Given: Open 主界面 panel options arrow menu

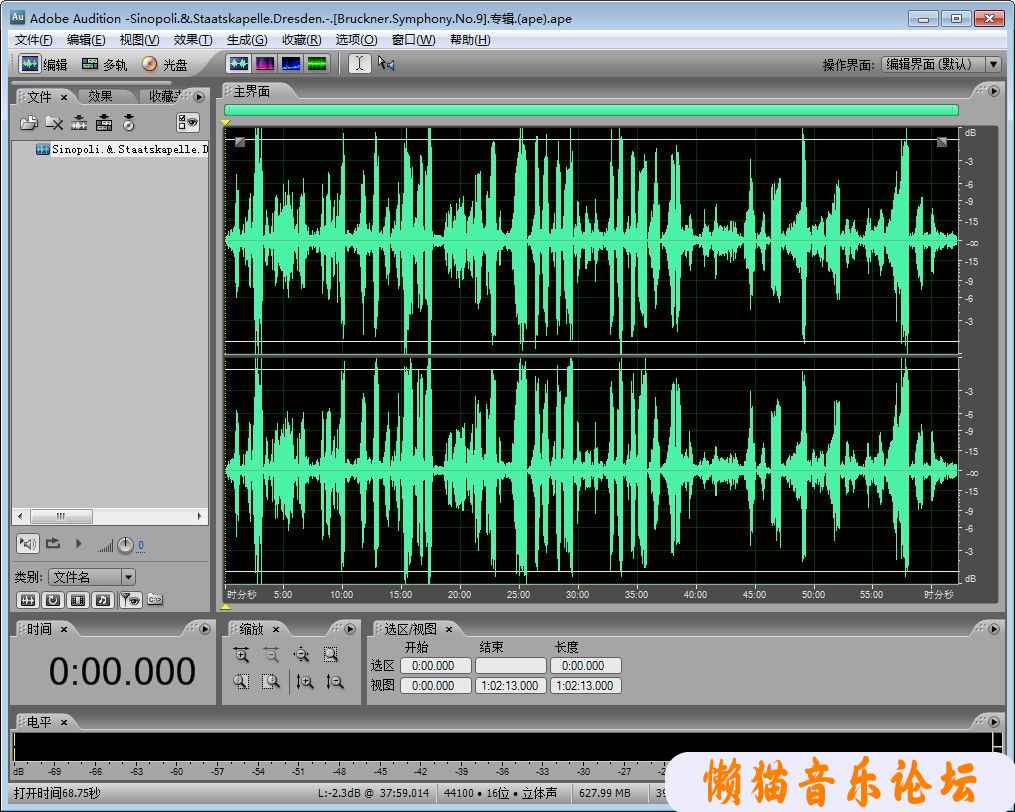Looking at the screenshot, I should 994,91.
